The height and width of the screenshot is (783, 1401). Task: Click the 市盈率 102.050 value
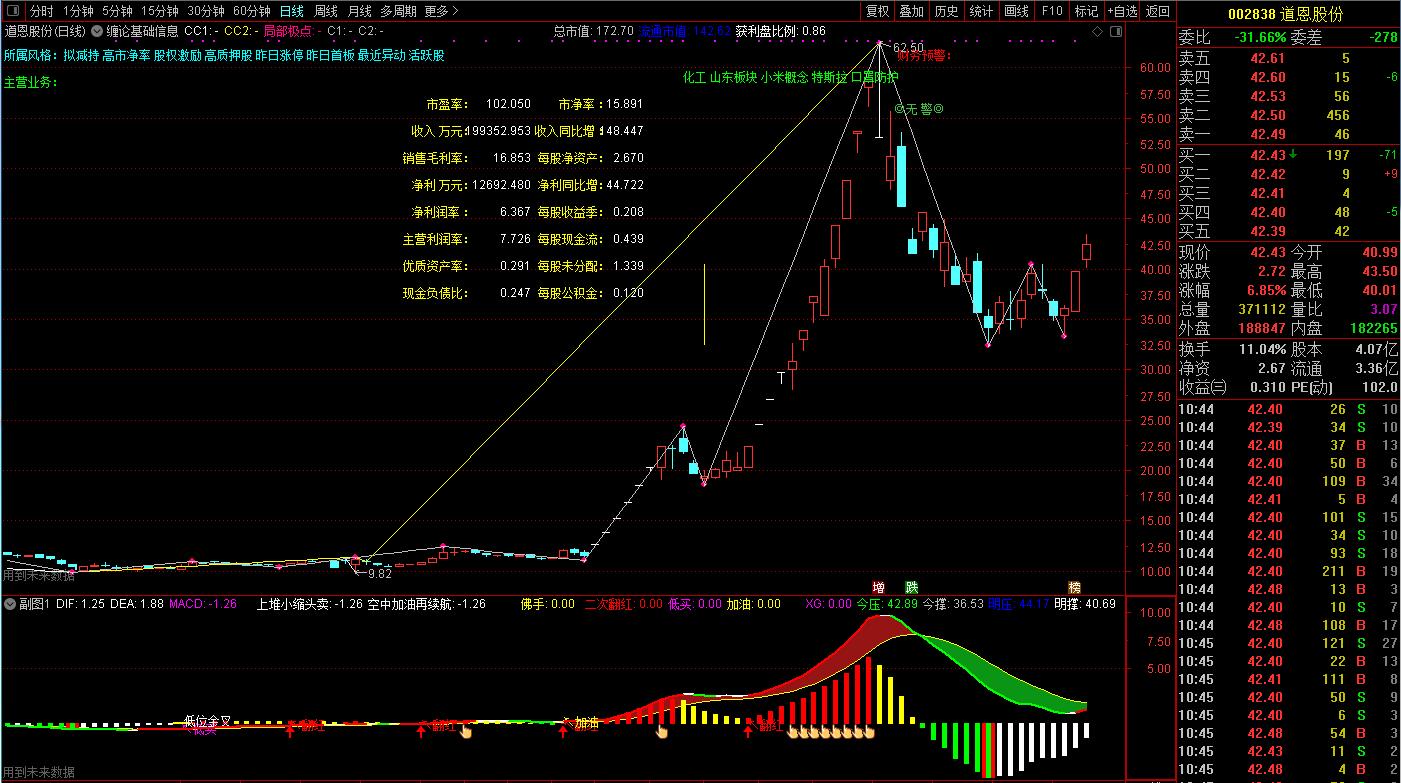coord(508,104)
